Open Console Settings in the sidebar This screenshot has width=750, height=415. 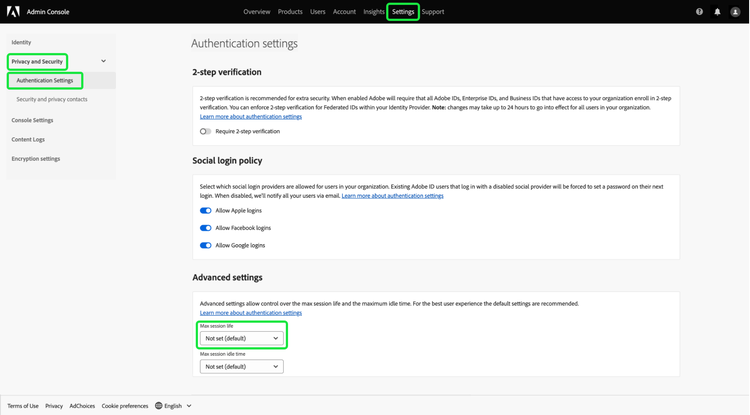(33, 120)
